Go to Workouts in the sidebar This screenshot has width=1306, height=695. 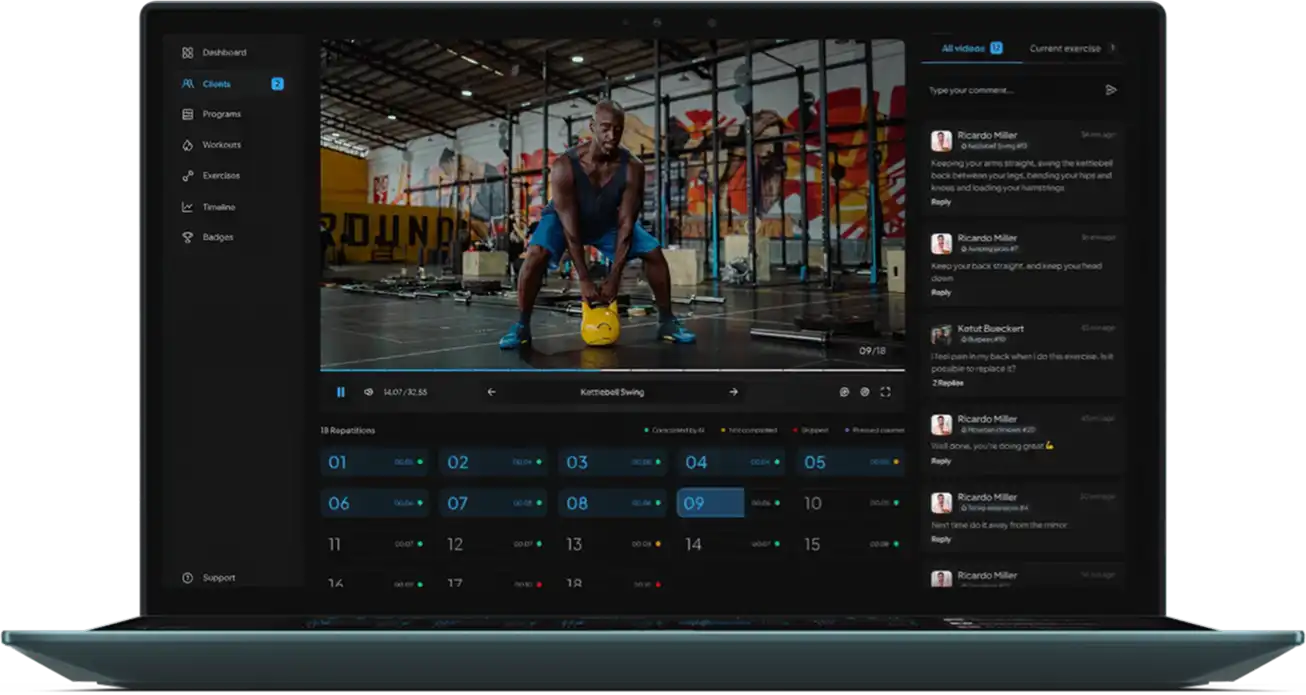pyautogui.click(x=220, y=146)
